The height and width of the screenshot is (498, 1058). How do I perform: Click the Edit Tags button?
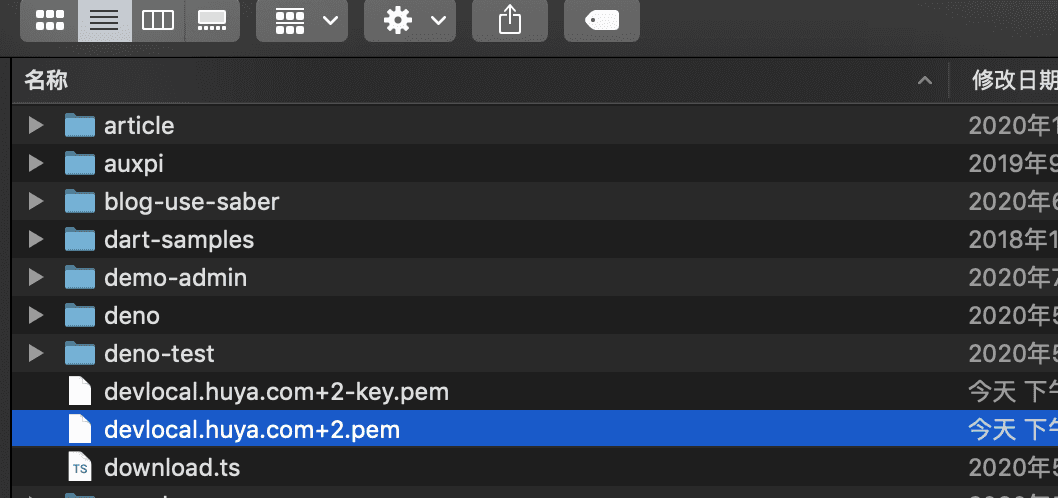[x=602, y=20]
